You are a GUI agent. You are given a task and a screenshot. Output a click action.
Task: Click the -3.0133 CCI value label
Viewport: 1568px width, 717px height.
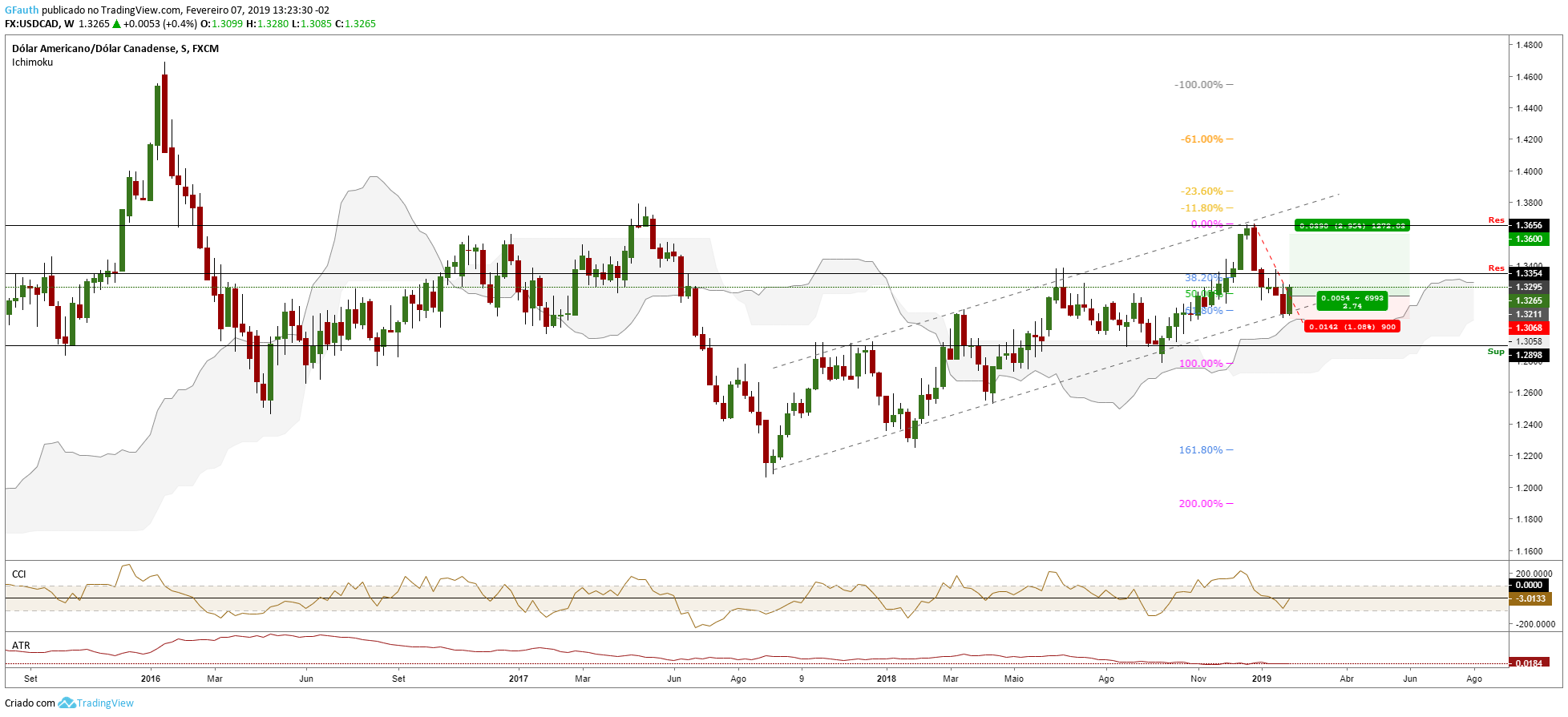coord(1530,598)
